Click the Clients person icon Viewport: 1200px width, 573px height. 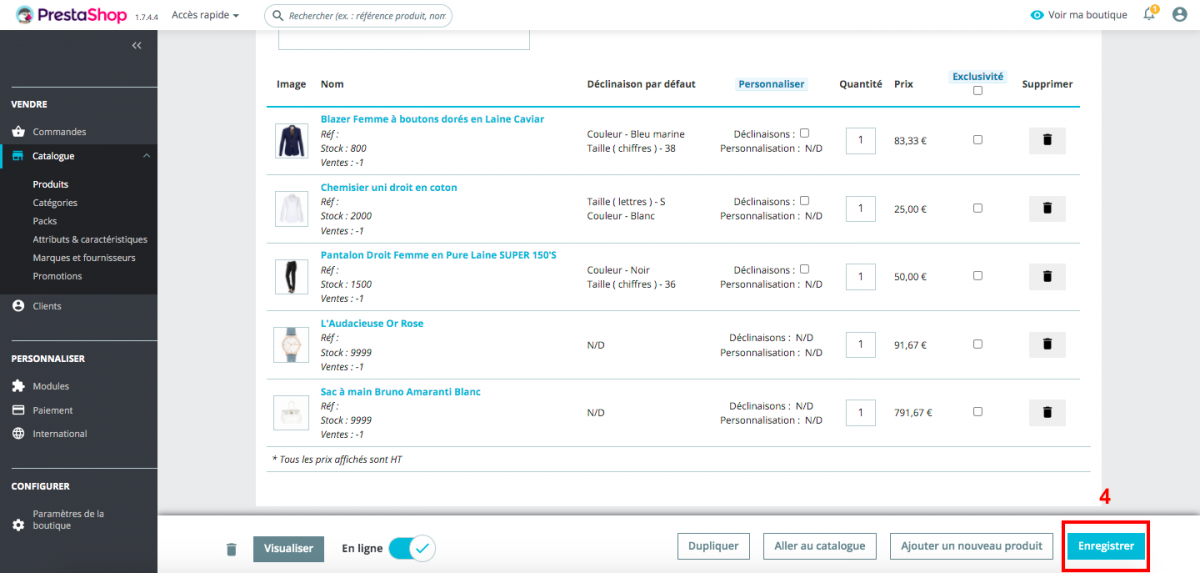(x=18, y=306)
